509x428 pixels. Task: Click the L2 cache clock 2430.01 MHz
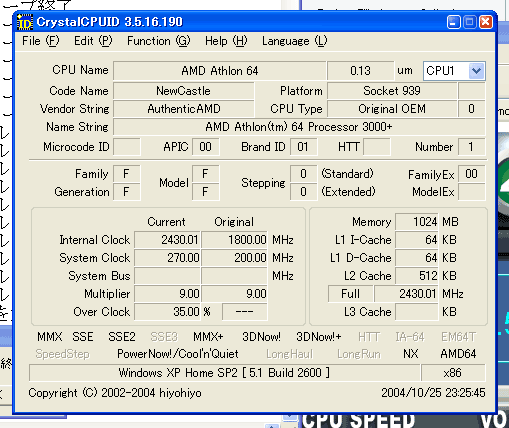406,294
